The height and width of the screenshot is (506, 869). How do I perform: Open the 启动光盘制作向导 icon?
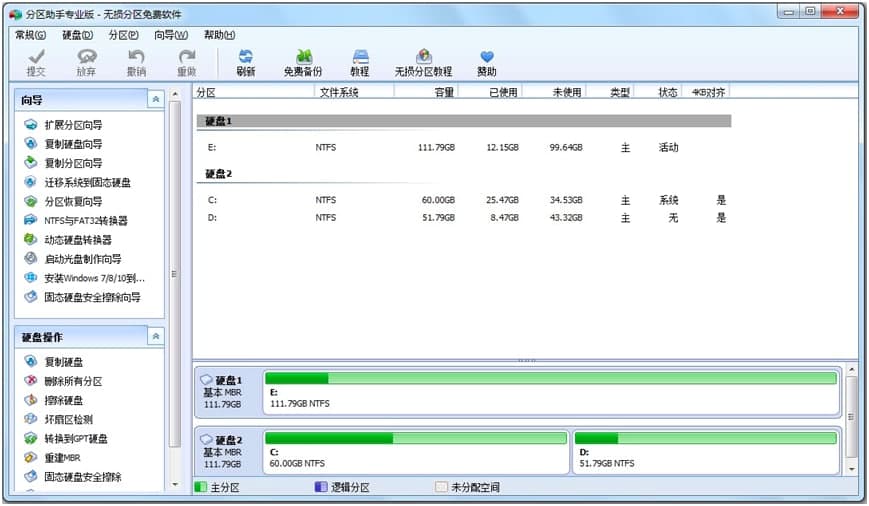[30, 258]
